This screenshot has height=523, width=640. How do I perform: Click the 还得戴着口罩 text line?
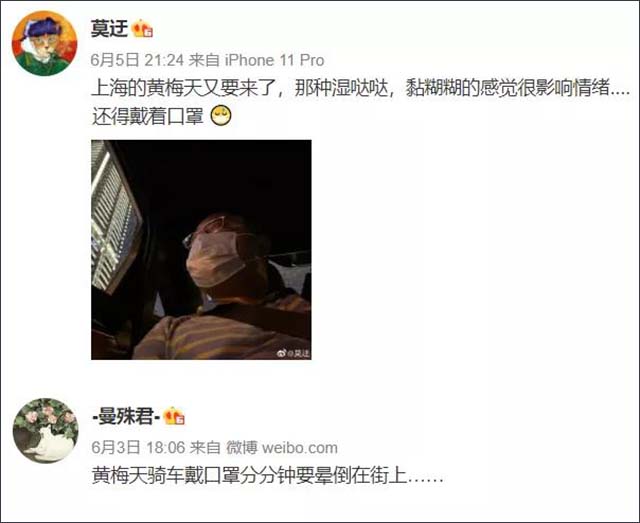point(148,116)
